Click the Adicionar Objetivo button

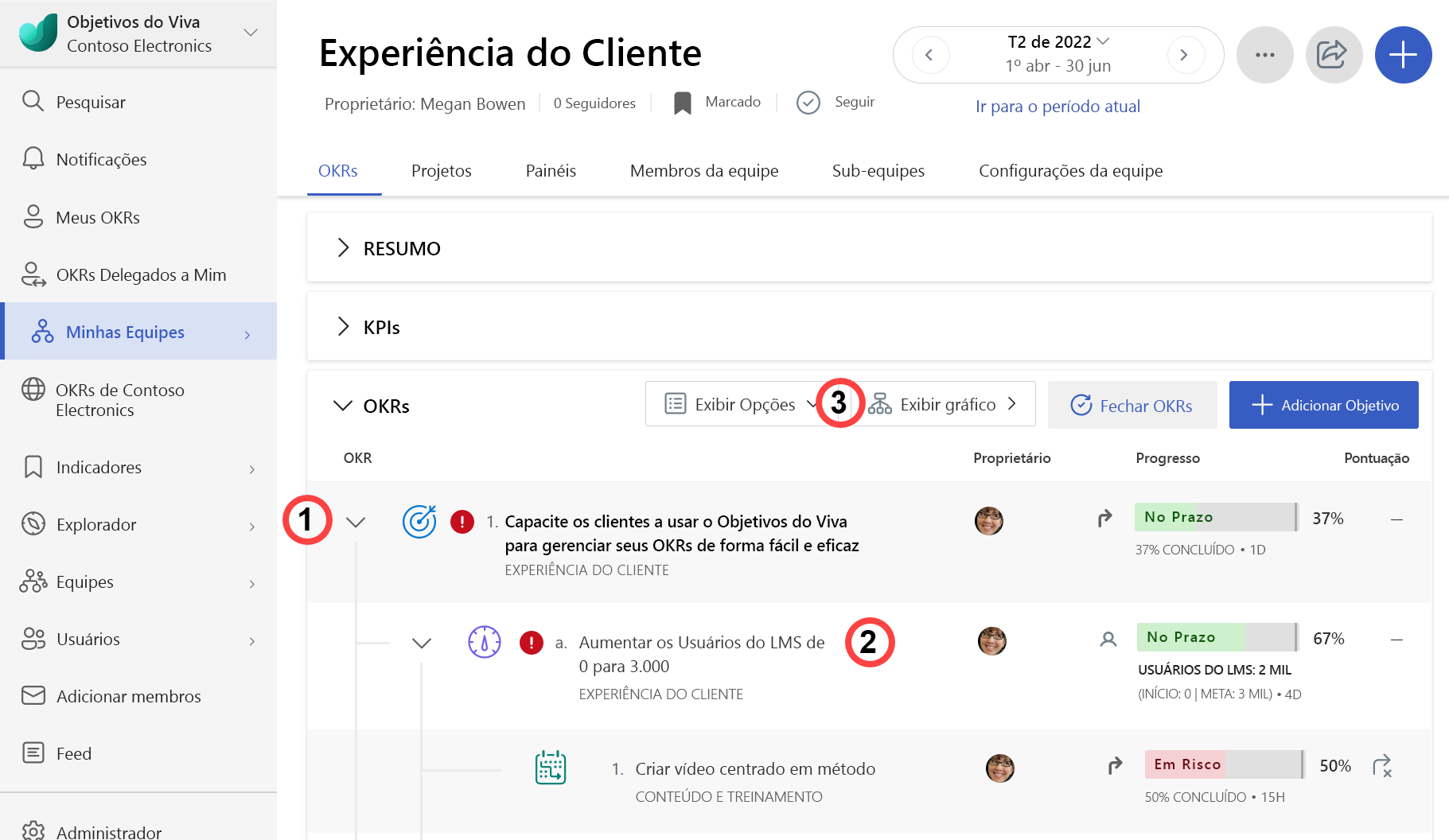coord(1324,405)
